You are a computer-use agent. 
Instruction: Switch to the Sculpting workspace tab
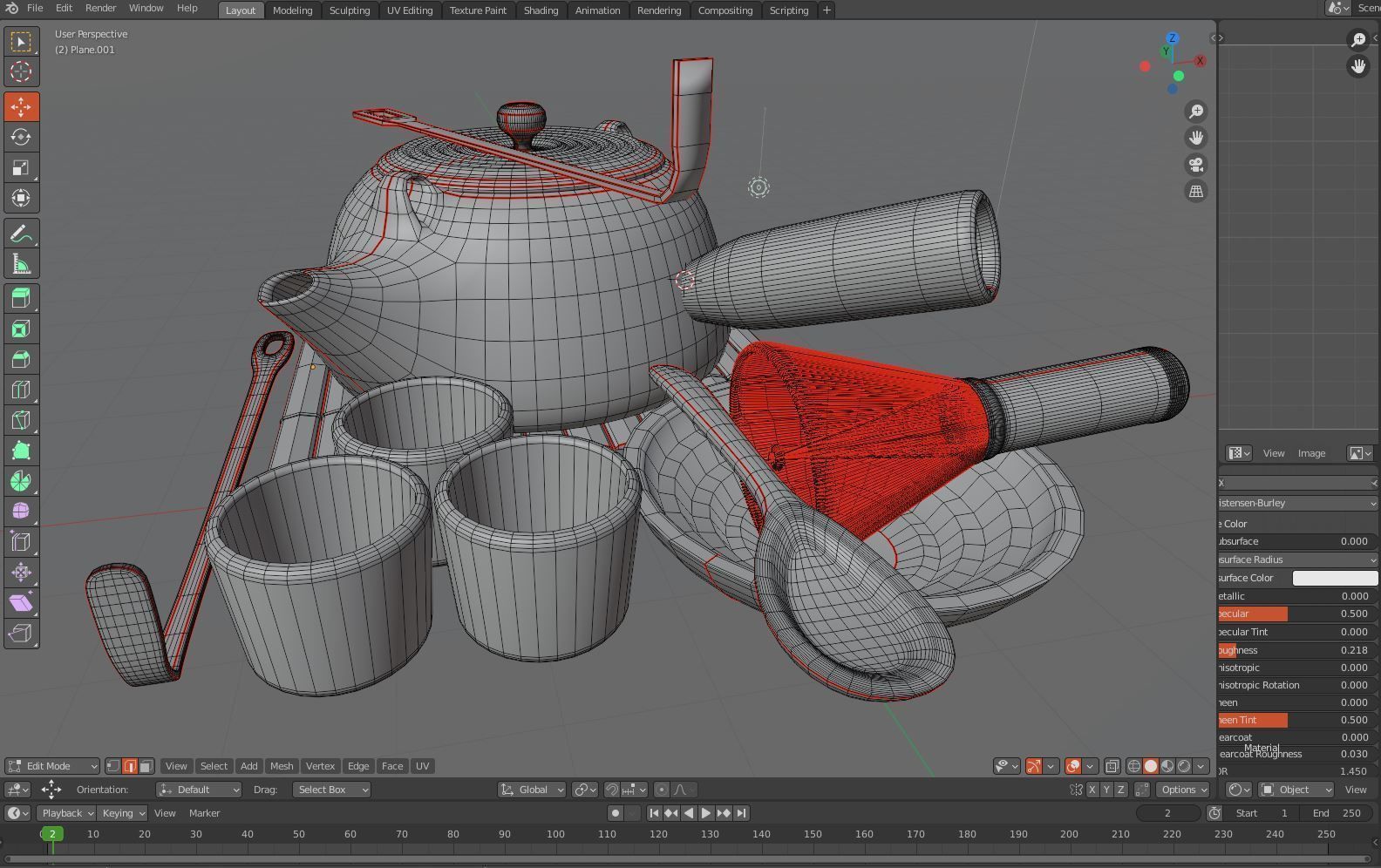coord(350,10)
